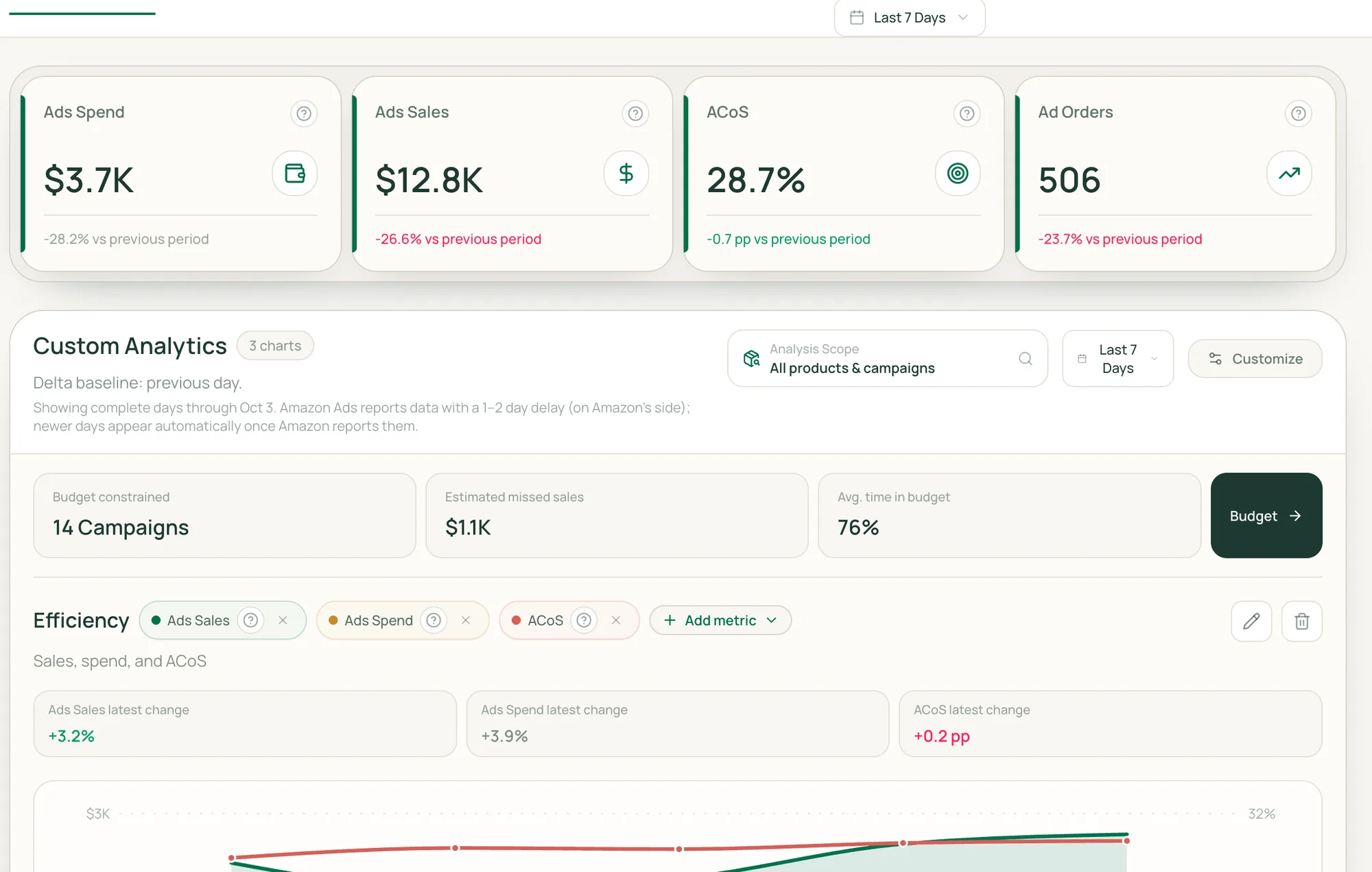Open the top Last 7 Days date dropdown
Image resolution: width=1372 pixels, height=872 pixels.
click(910, 18)
